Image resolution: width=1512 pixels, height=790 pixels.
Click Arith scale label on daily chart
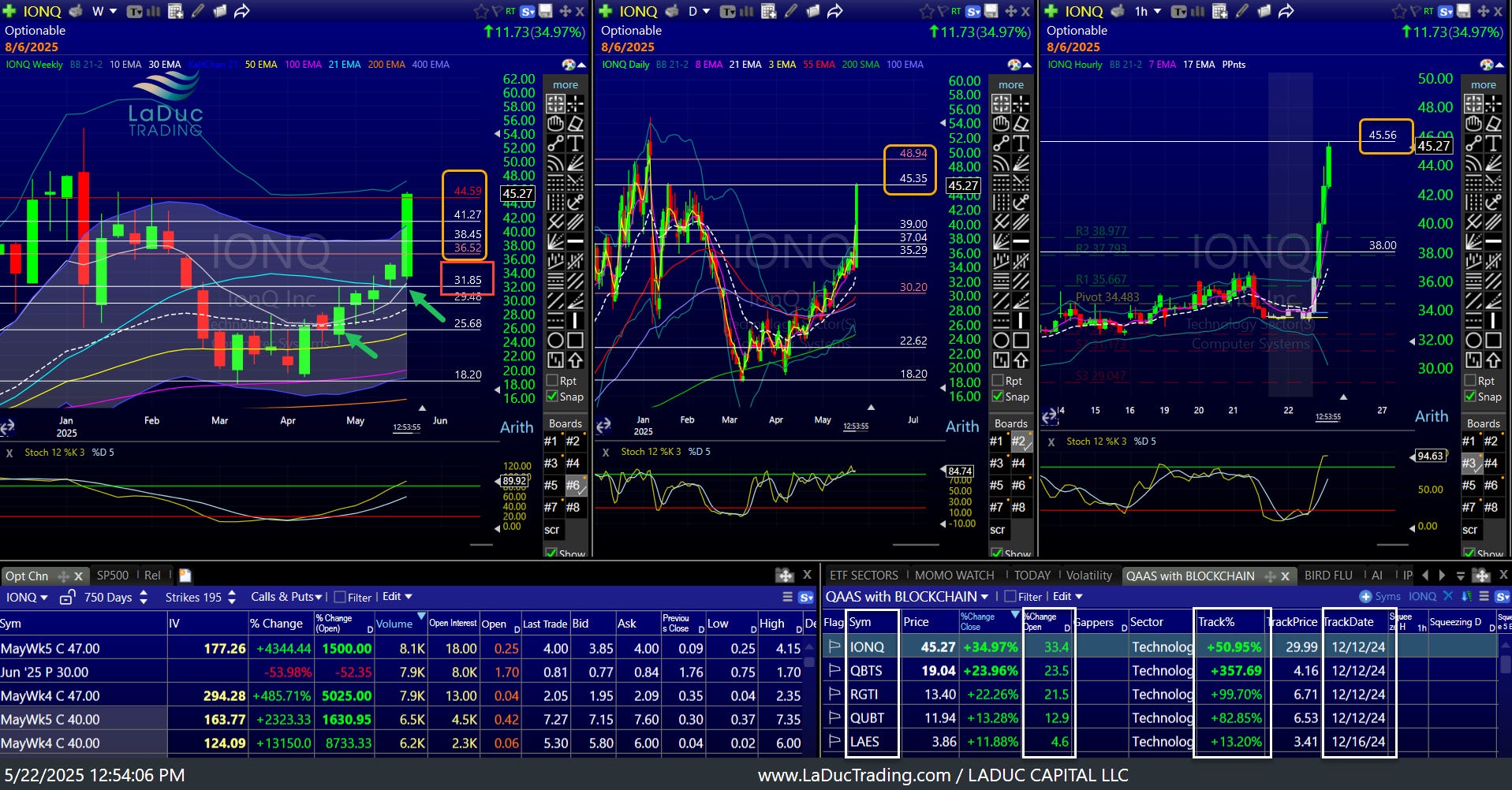pyautogui.click(x=962, y=427)
